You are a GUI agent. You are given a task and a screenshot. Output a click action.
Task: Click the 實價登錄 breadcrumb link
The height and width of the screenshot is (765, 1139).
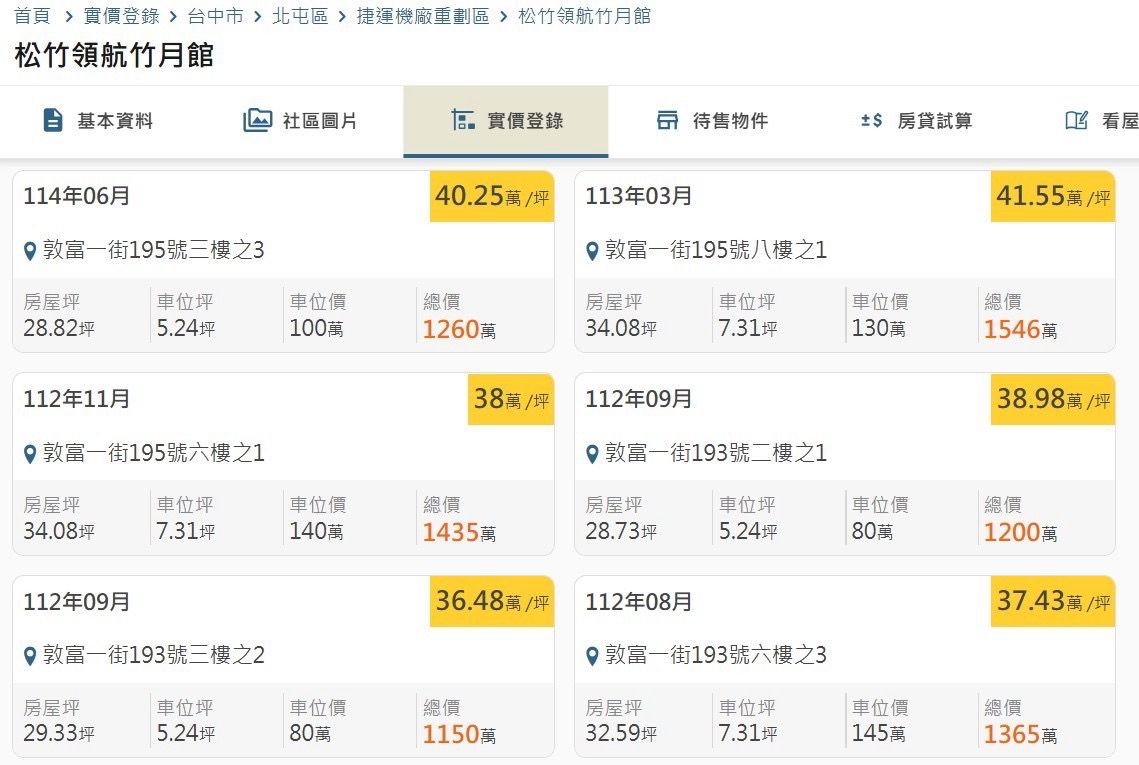[x=122, y=17]
